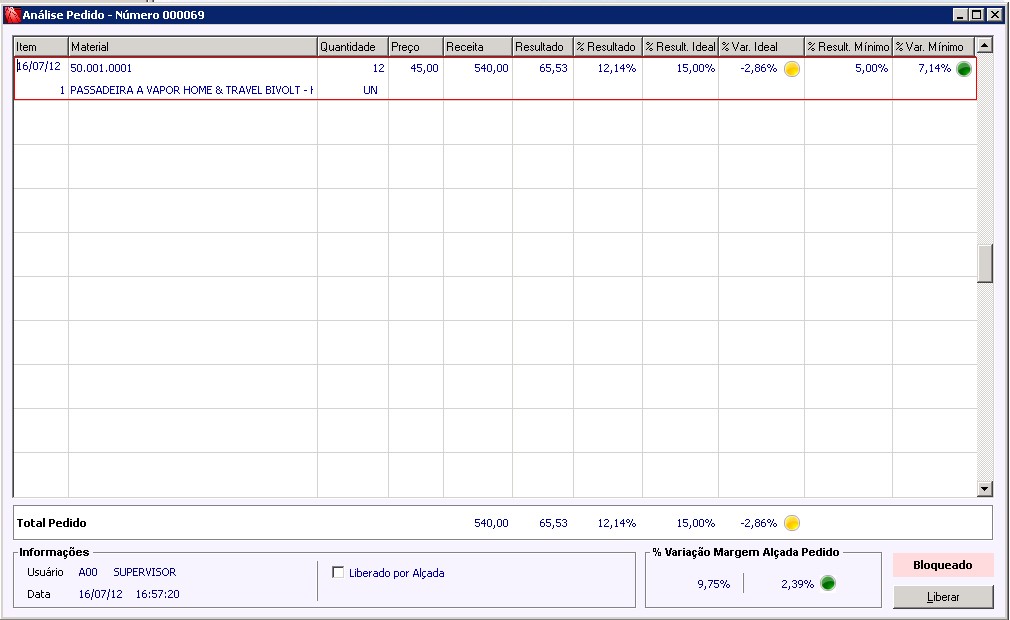Click the SUPERVISOR user name
Image resolution: width=1010 pixels, height=620 pixels.
pyautogui.click(x=145, y=572)
